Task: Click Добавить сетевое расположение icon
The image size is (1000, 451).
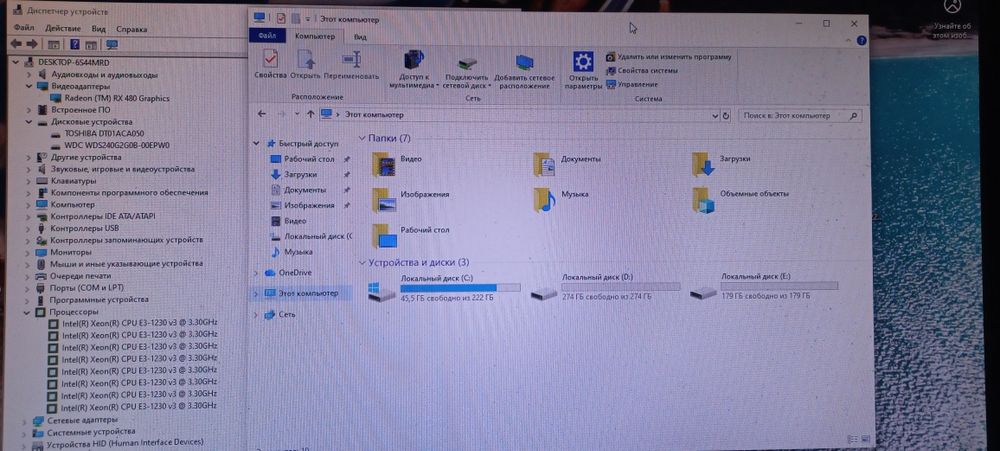Action: (x=525, y=70)
